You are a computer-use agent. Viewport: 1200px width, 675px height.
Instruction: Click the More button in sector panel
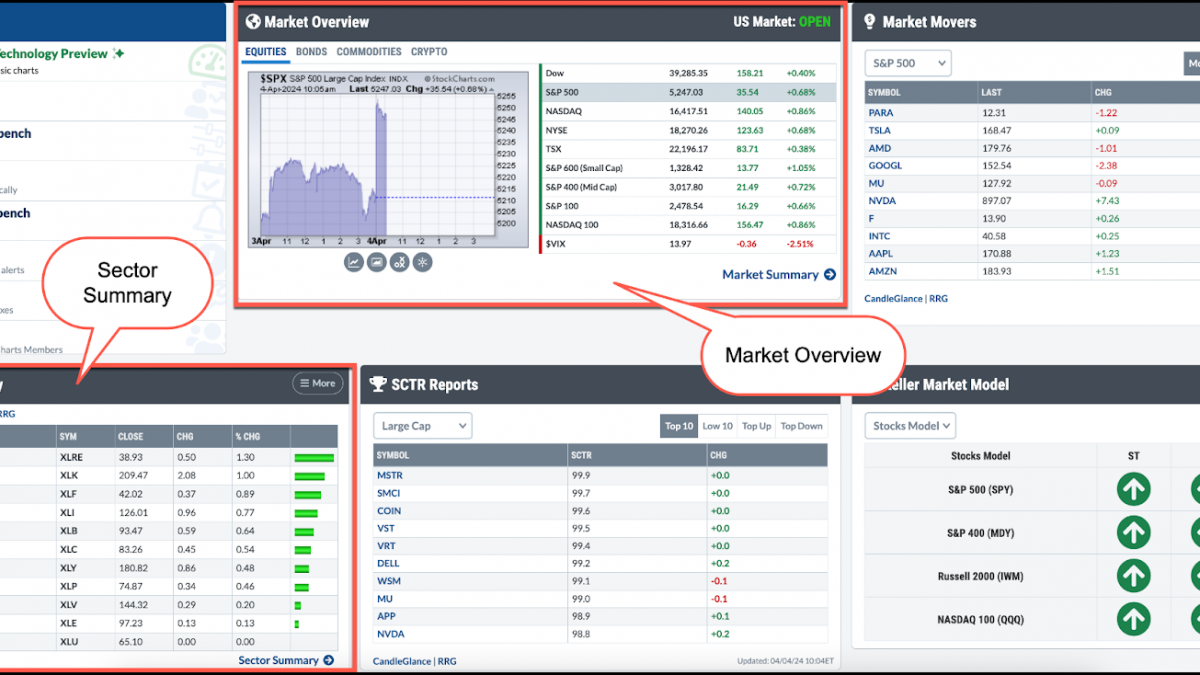317,383
